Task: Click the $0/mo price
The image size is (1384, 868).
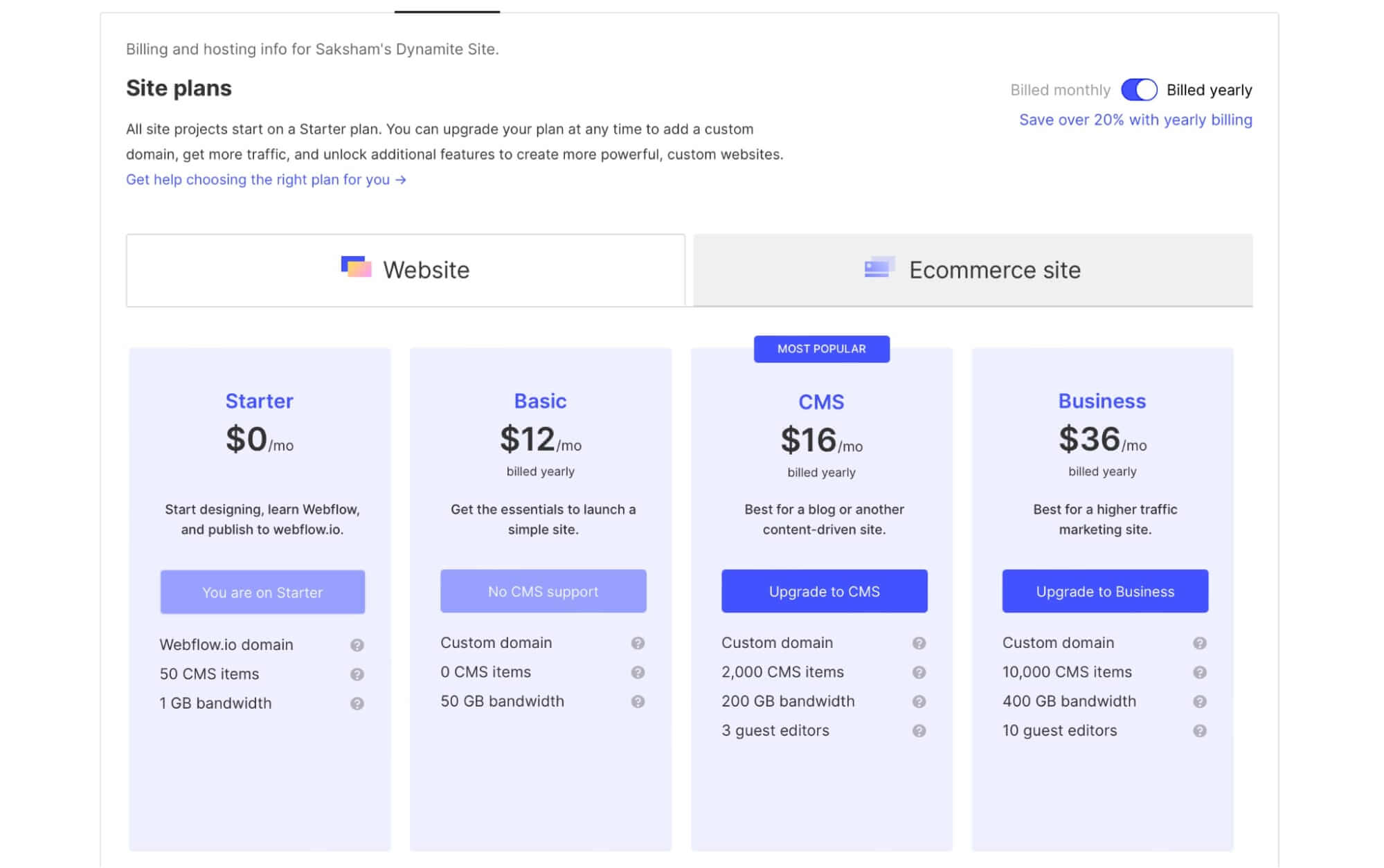Action: (x=260, y=440)
